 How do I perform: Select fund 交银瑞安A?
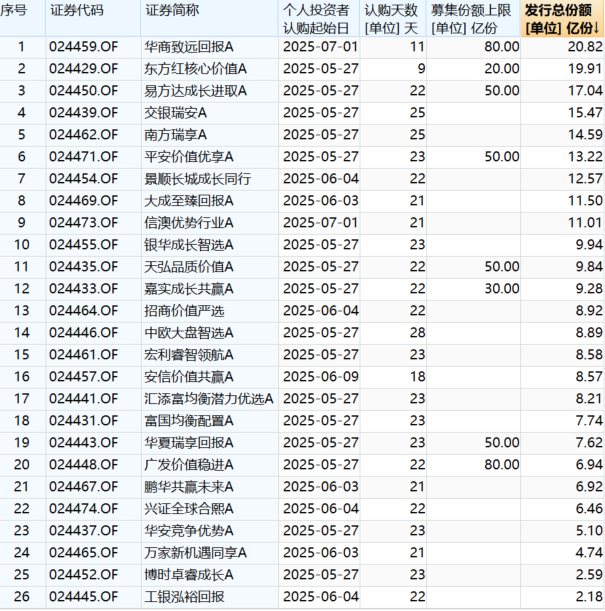[175, 113]
